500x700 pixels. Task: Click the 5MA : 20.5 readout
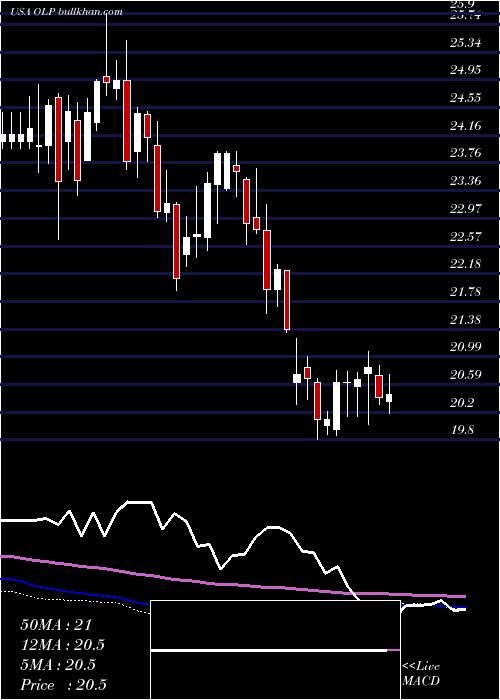click(x=58, y=665)
